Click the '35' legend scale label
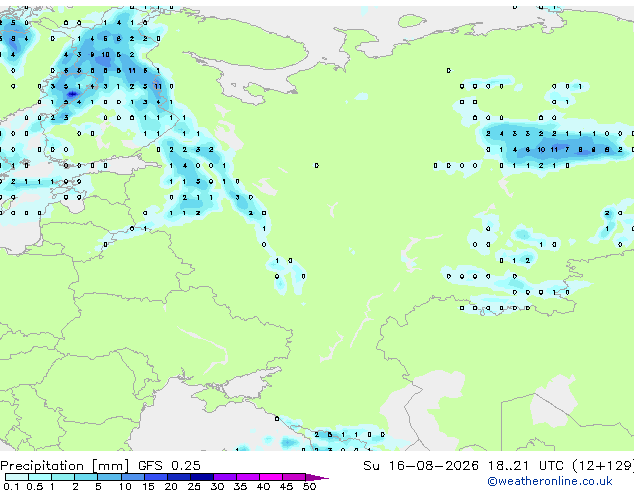This screenshot has height=490, width=634. coord(241,486)
